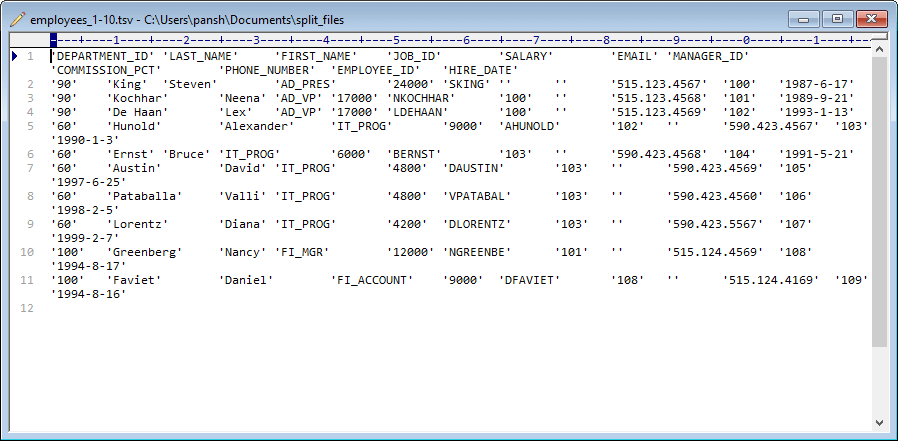Viewport: 898px width, 441px height.
Task: Click line number 5 in the gutter
Action: point(31,126)
